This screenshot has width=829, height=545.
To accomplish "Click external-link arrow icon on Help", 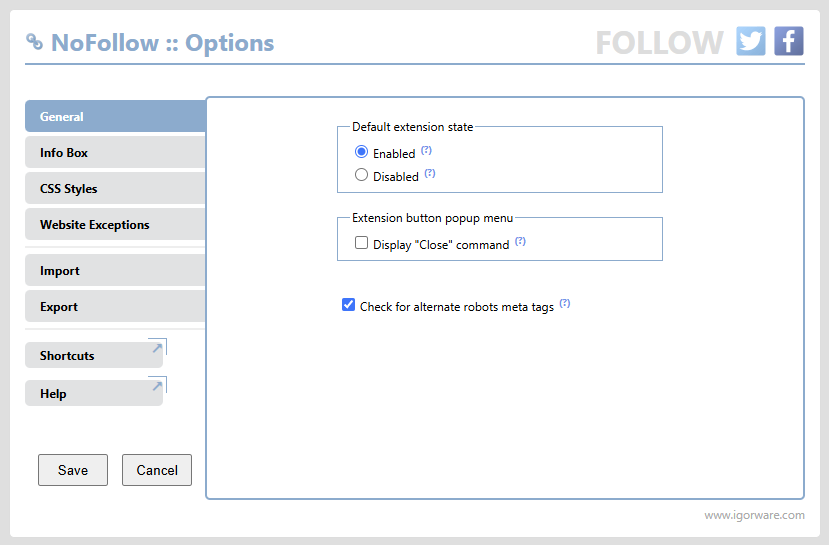I will (156, 385).
